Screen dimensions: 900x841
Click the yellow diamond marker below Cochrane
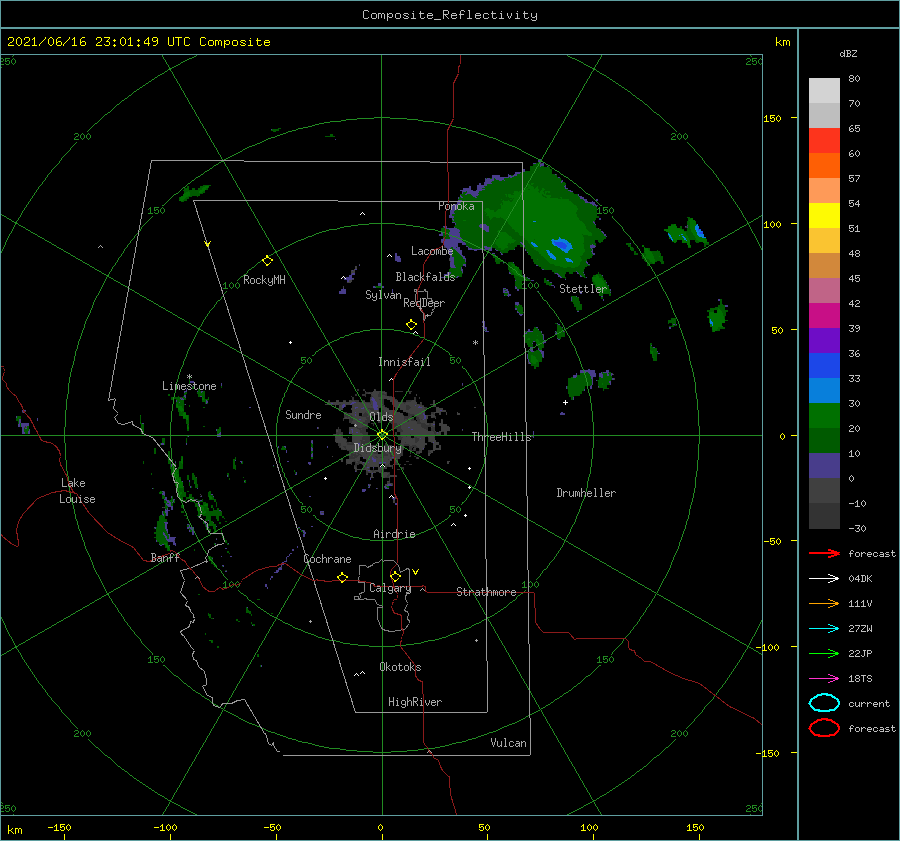click(x=343, y=577)
